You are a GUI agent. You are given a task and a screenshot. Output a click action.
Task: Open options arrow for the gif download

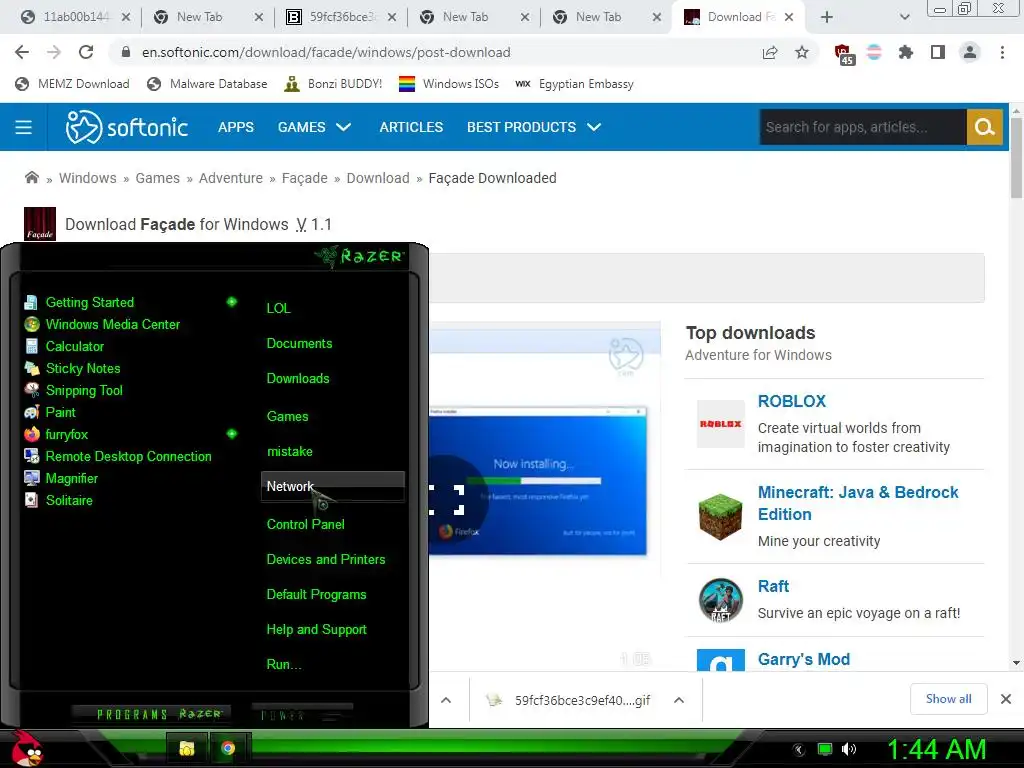679,700
